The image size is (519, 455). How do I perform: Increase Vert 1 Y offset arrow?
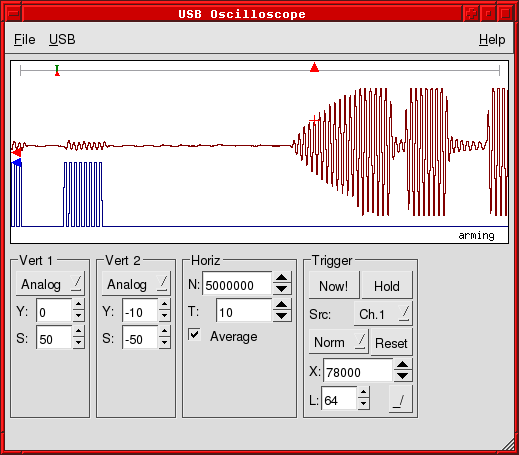(78, 304)
